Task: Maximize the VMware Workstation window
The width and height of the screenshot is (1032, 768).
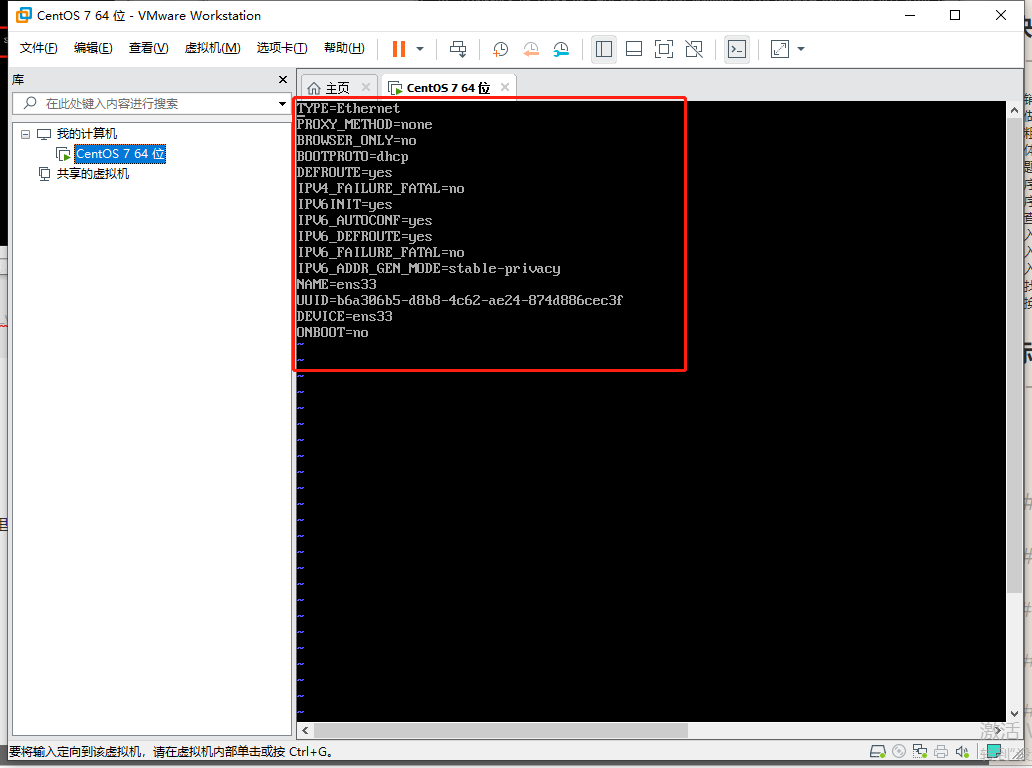Action: pyautogui.click(x=955, y=15)
